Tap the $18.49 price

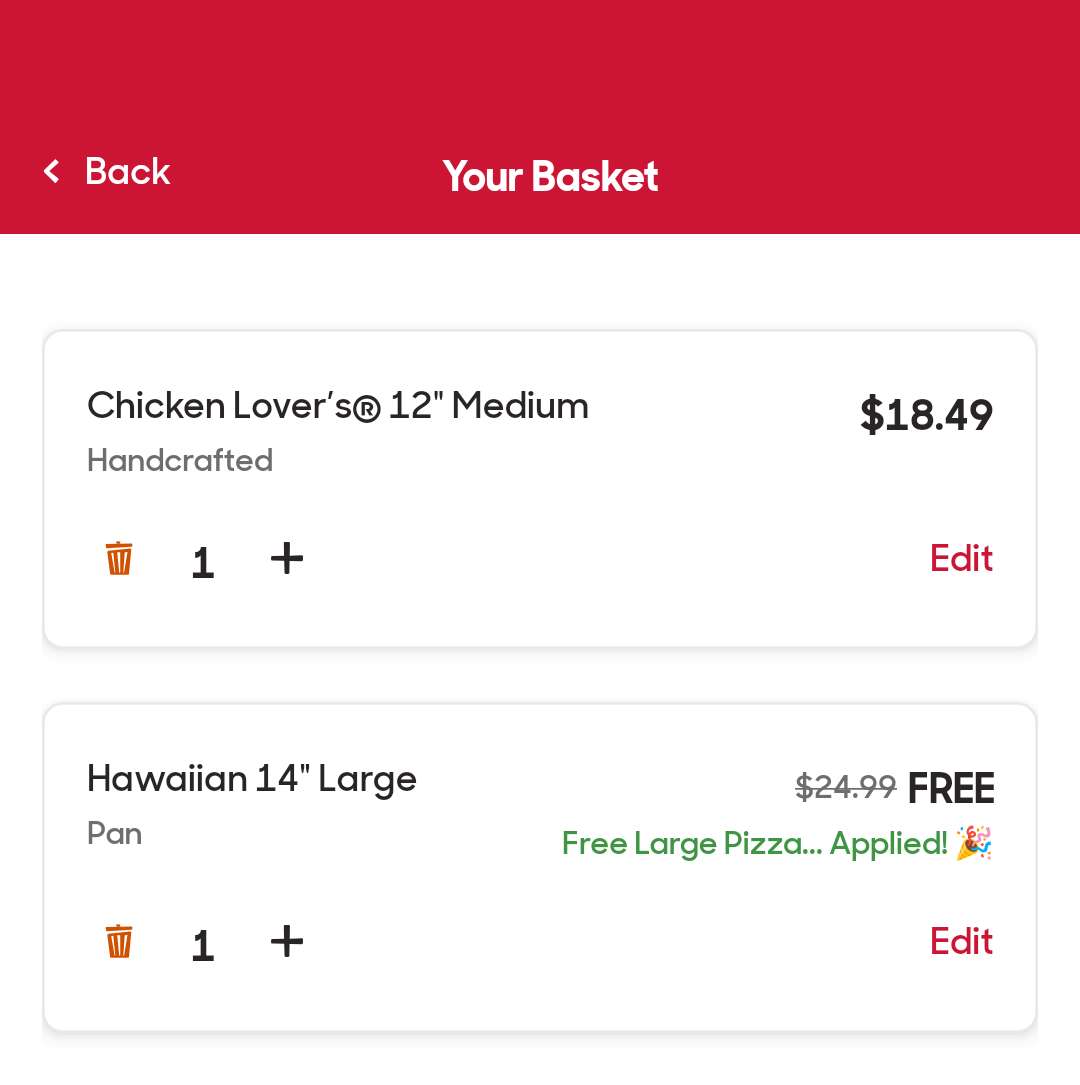point(926,415)
